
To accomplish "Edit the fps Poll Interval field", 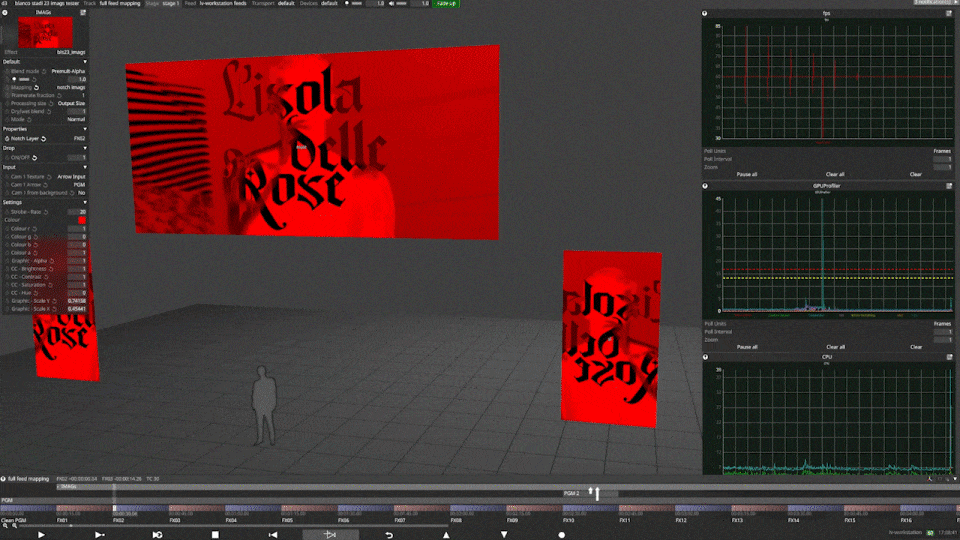I will tap(942, 159).
